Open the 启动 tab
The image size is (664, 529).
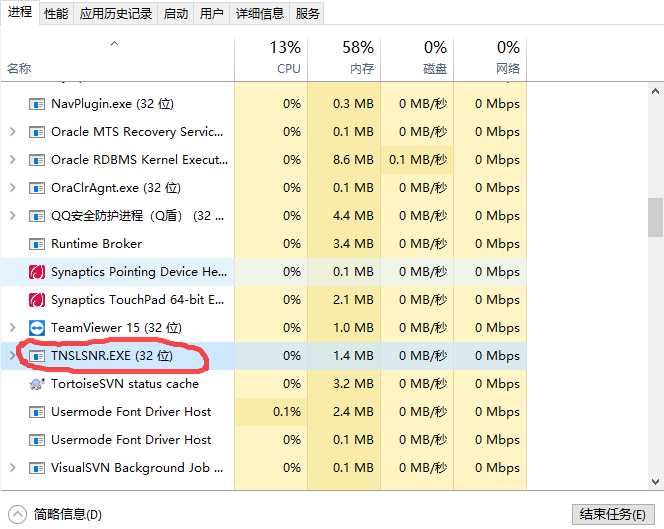coord(176,14)
